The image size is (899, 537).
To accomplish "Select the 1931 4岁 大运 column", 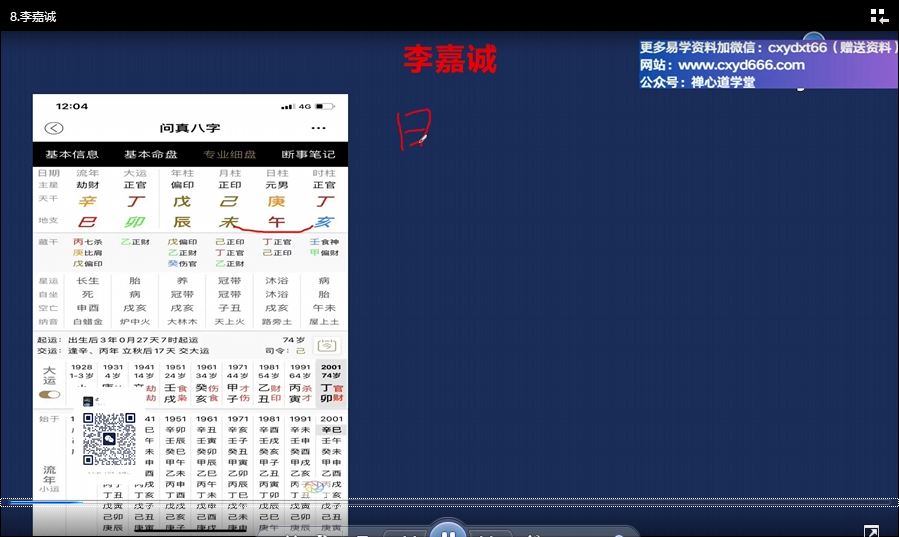I will (113, 374).
